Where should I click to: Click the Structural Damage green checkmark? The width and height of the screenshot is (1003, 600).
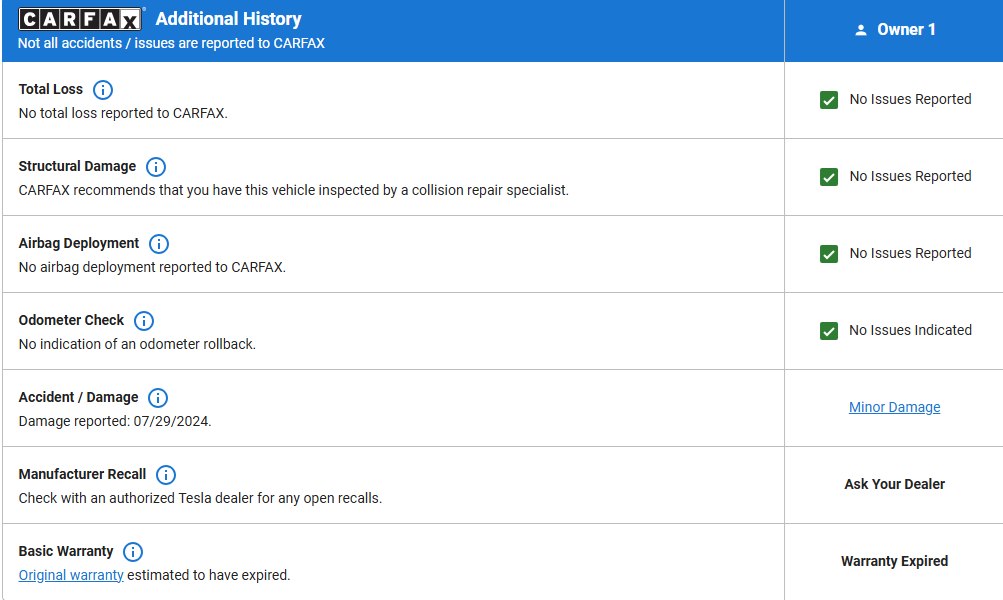point(829,177)
